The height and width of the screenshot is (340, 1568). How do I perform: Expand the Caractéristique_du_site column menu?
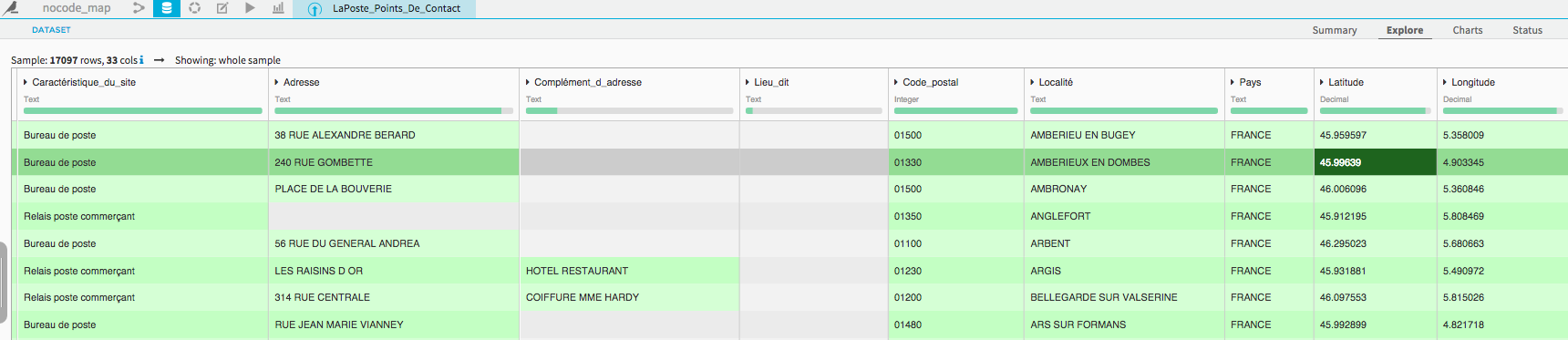[26, 82]
